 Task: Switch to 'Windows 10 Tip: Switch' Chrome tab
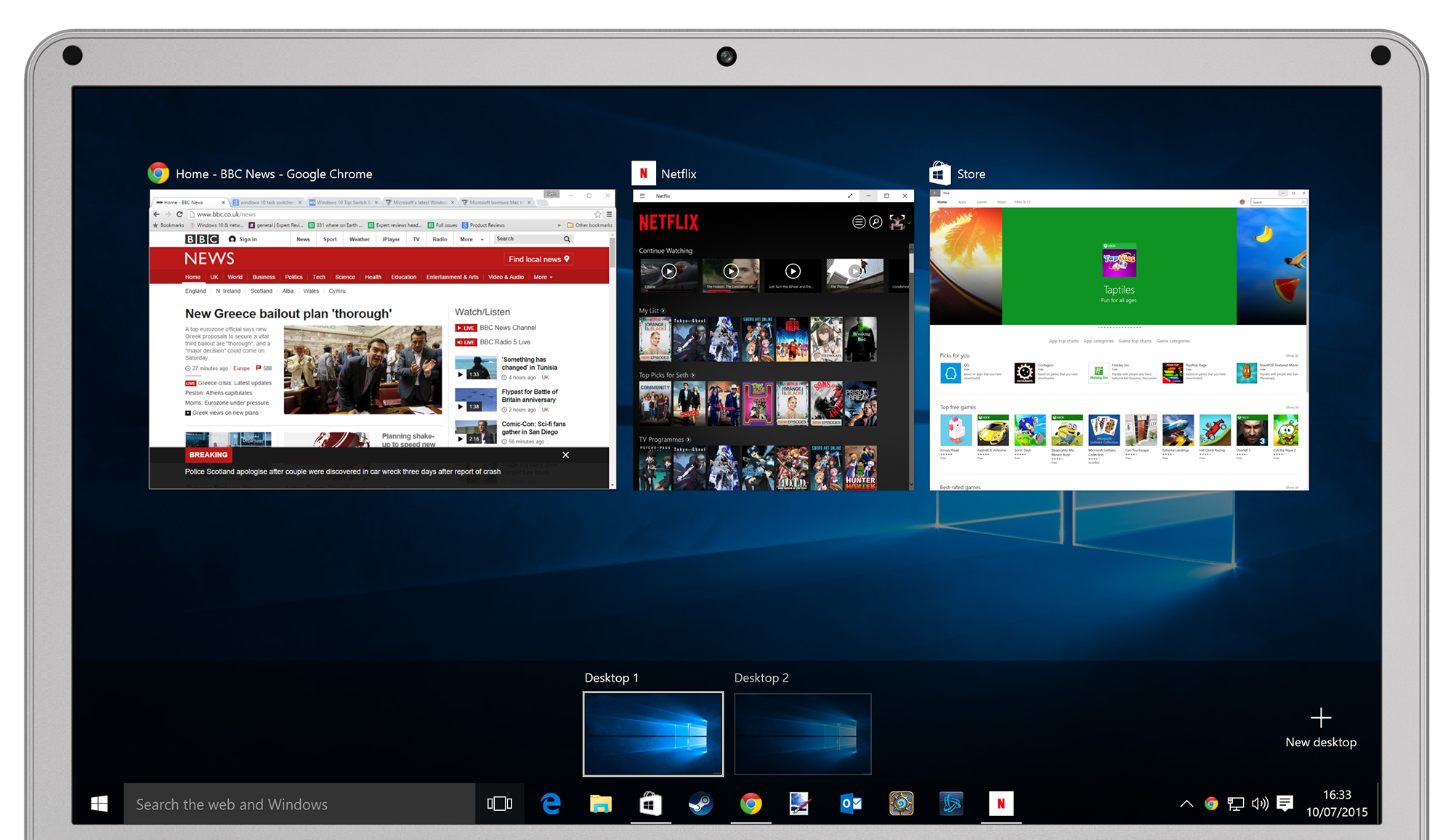[x=343, y=203]
